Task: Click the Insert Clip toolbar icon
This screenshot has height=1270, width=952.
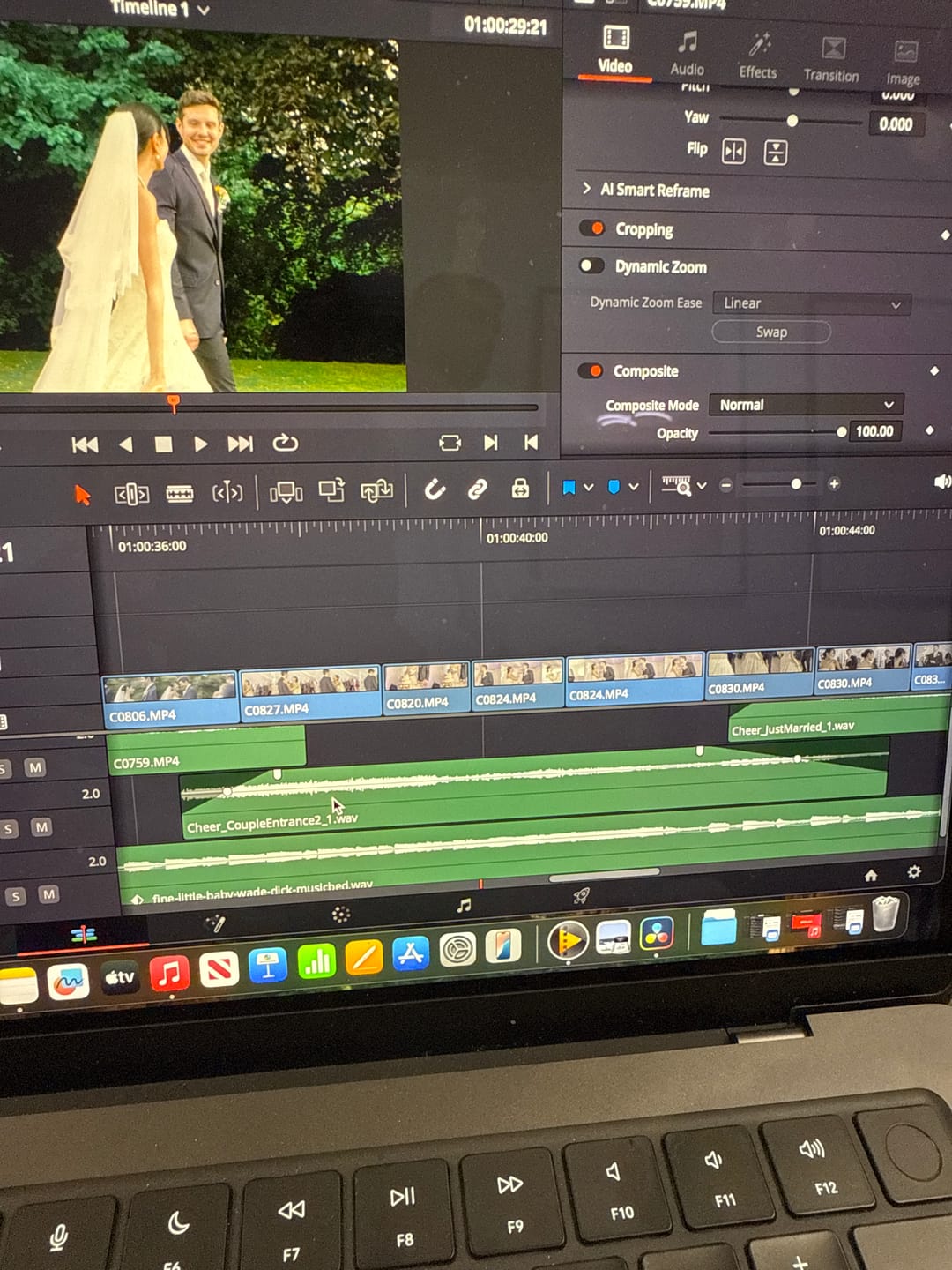Action: [x=286, y=491]
